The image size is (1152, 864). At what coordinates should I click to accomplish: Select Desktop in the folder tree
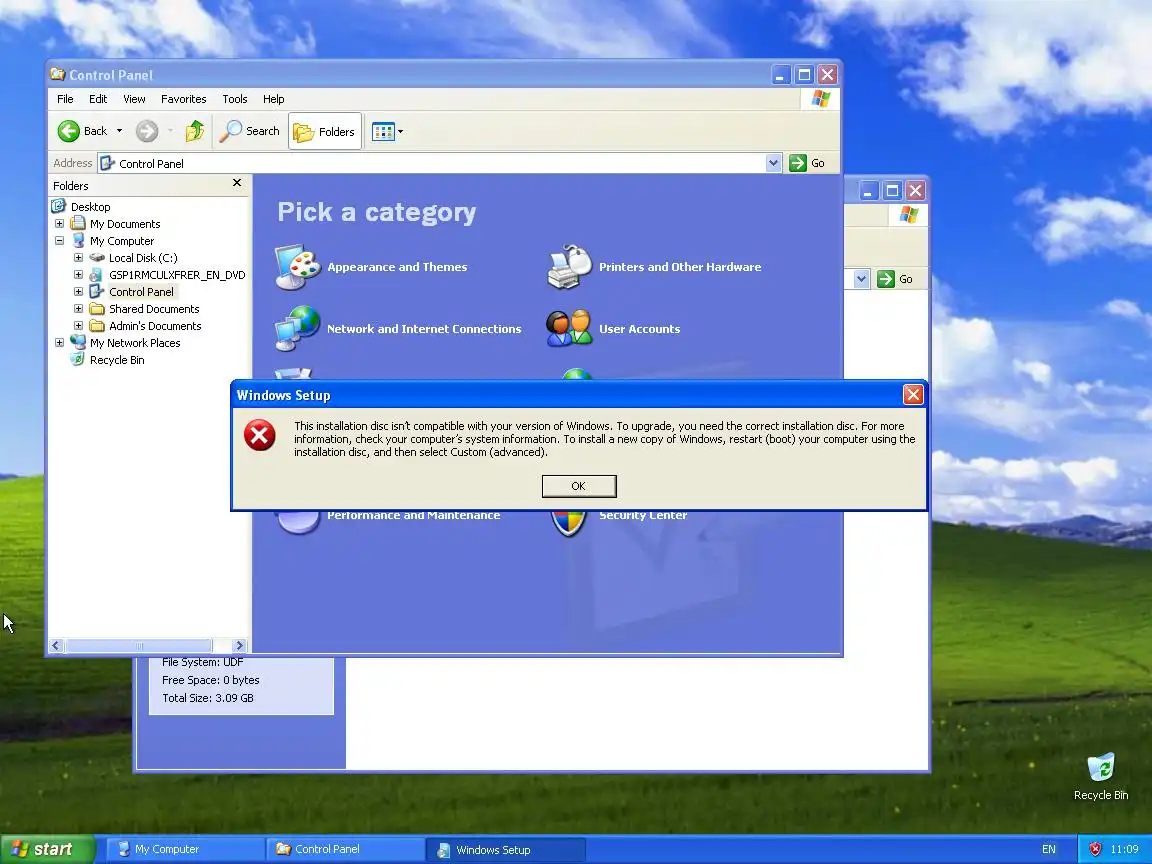tap(90, 207)
